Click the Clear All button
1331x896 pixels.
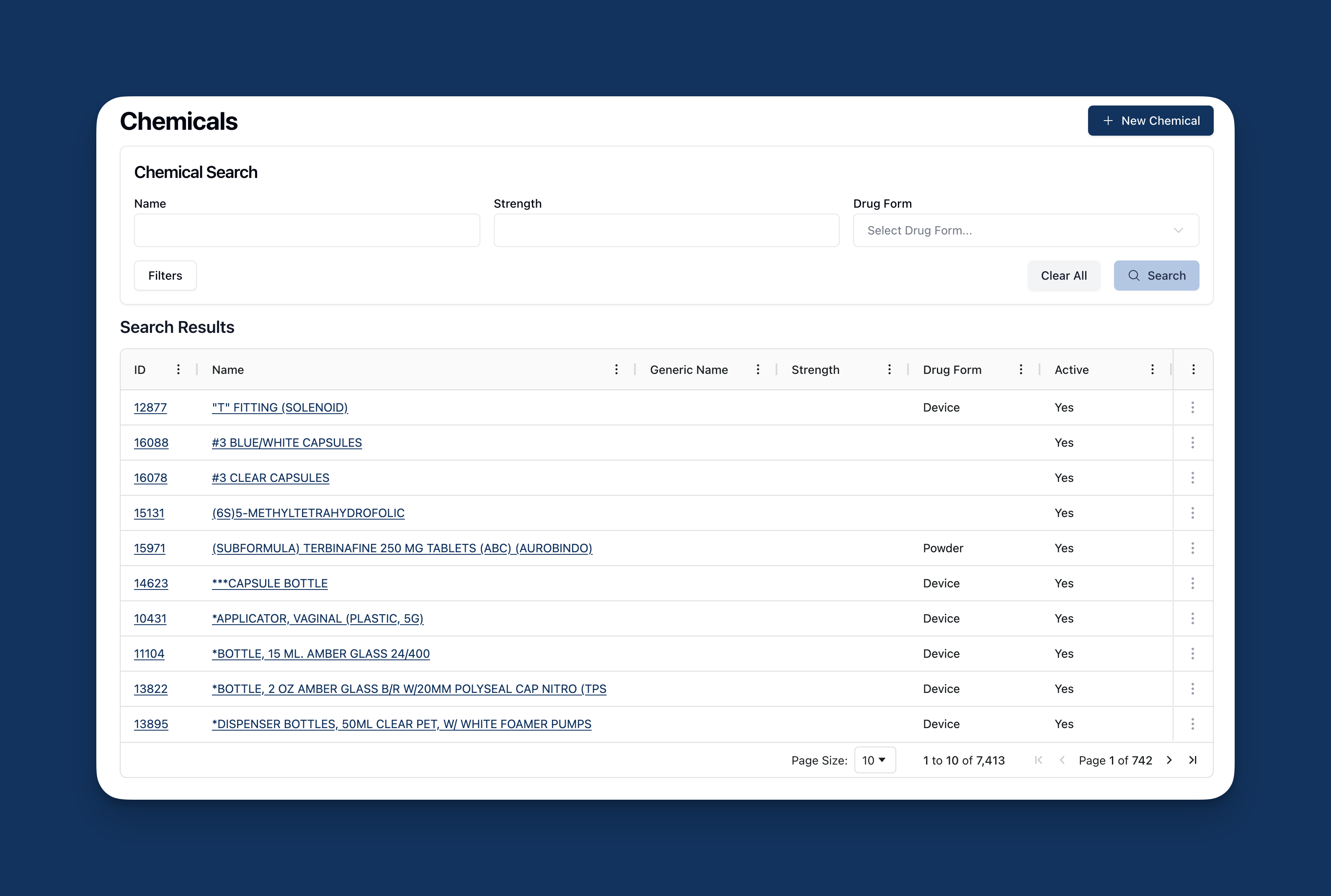(x=1063, y=275)
